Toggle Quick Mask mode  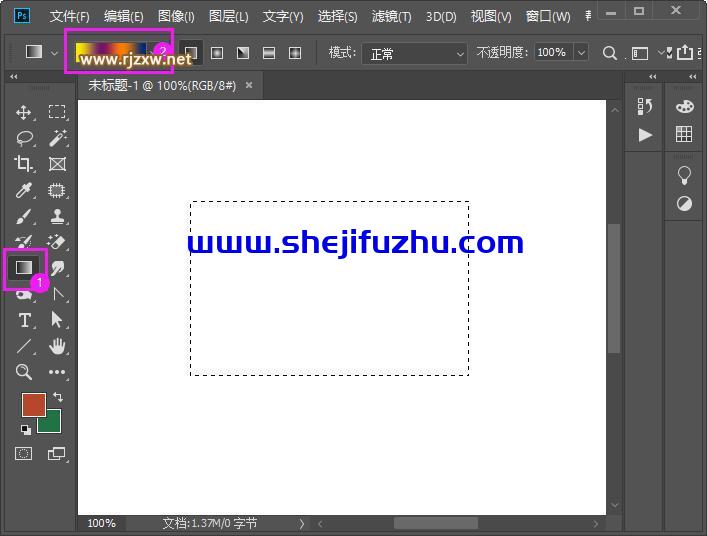pyautogui.click(x=23, y=454)
